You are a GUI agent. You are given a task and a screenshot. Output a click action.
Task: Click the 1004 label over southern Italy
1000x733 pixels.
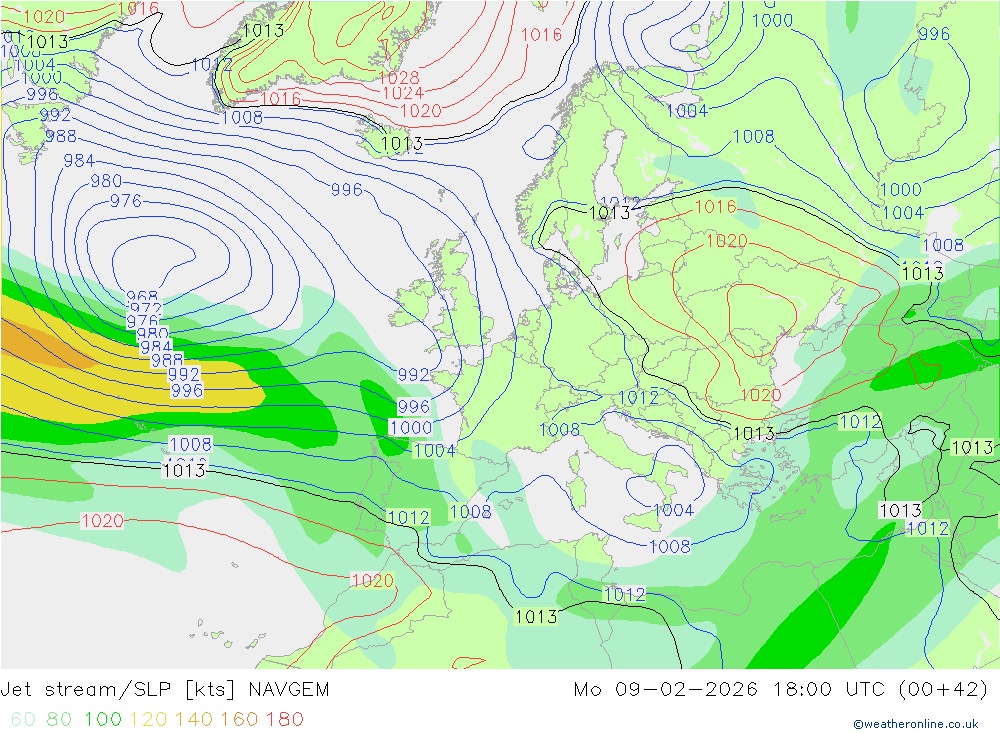(673, 510)
